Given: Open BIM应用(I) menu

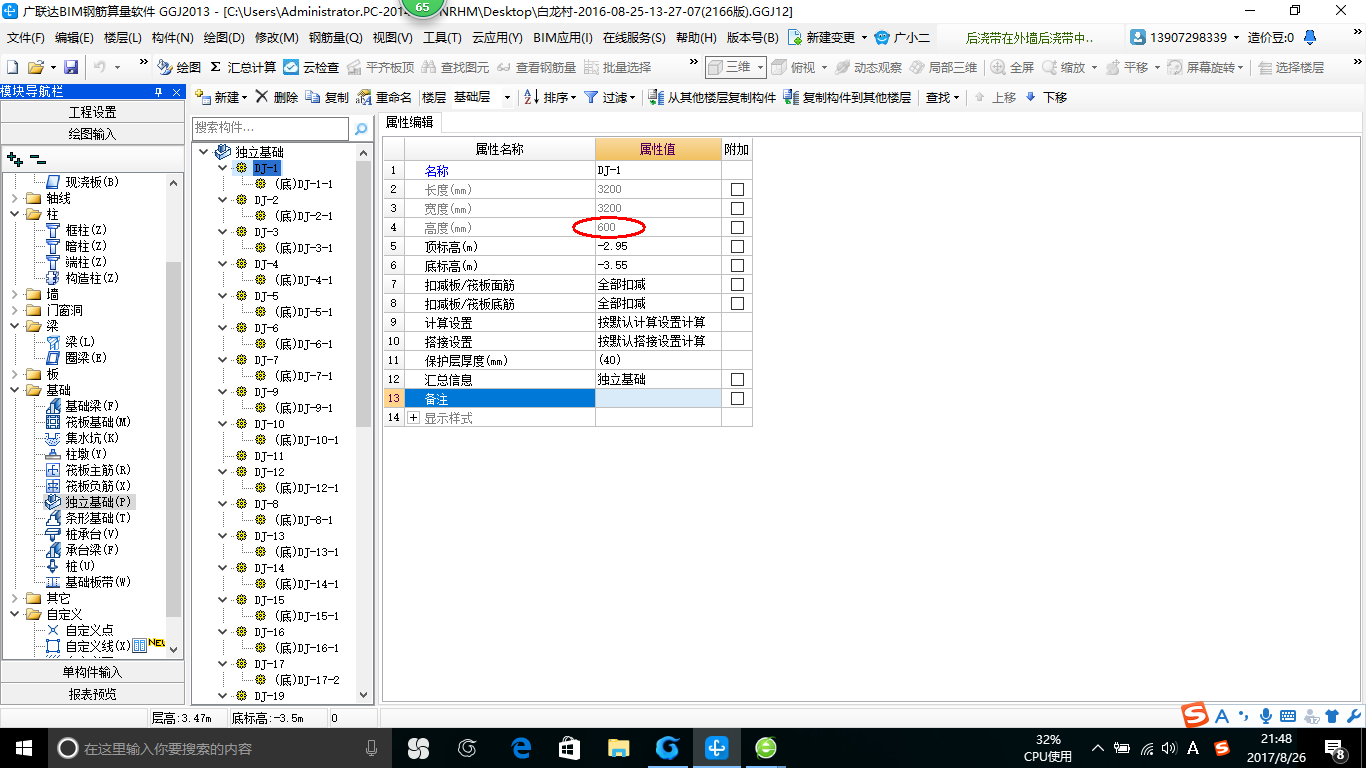Looking at the screenshot, I should click(x=563, y=38).
